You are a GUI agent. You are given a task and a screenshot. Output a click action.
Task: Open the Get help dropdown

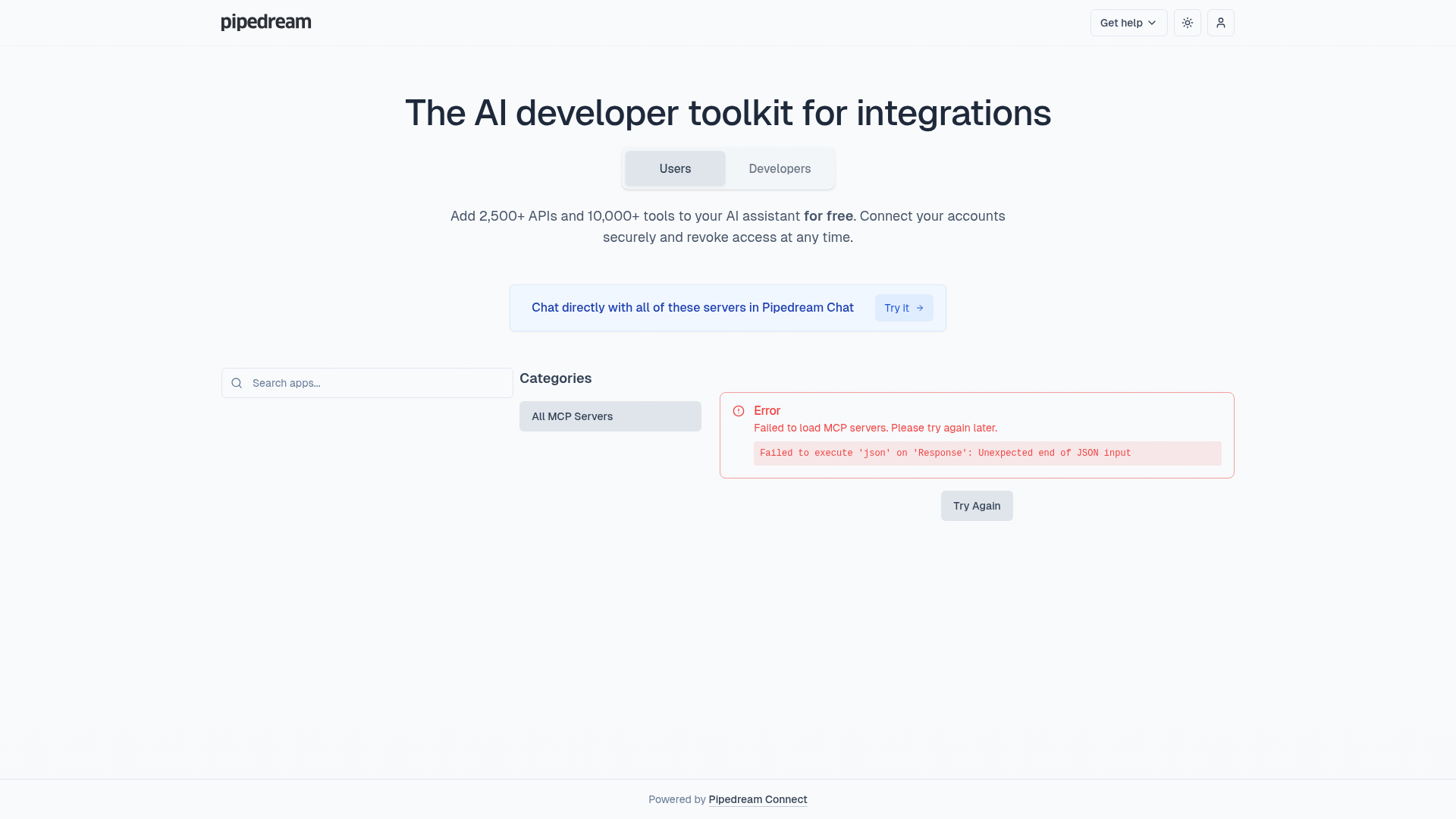coord(1128,23)
